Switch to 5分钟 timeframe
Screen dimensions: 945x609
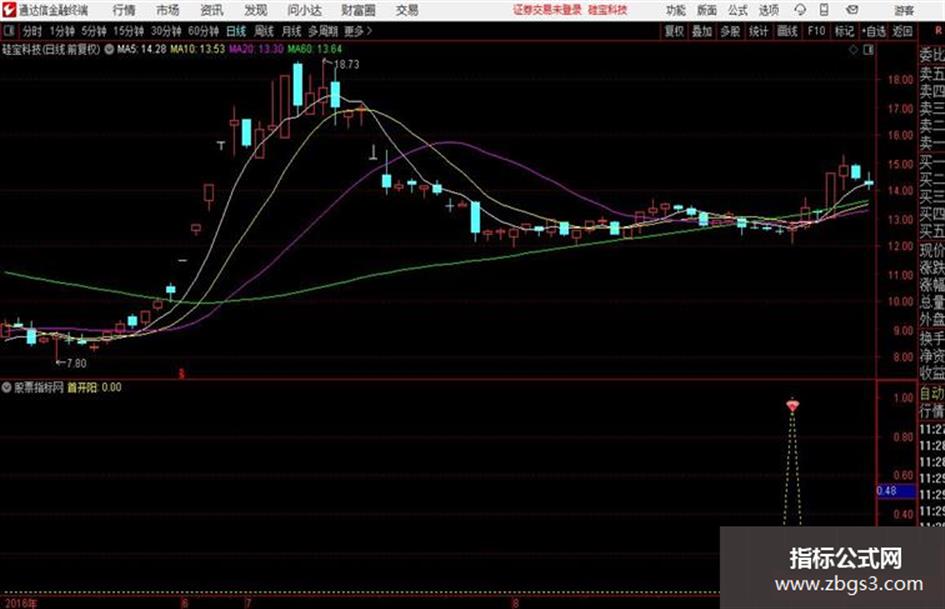tap(93, 31)
